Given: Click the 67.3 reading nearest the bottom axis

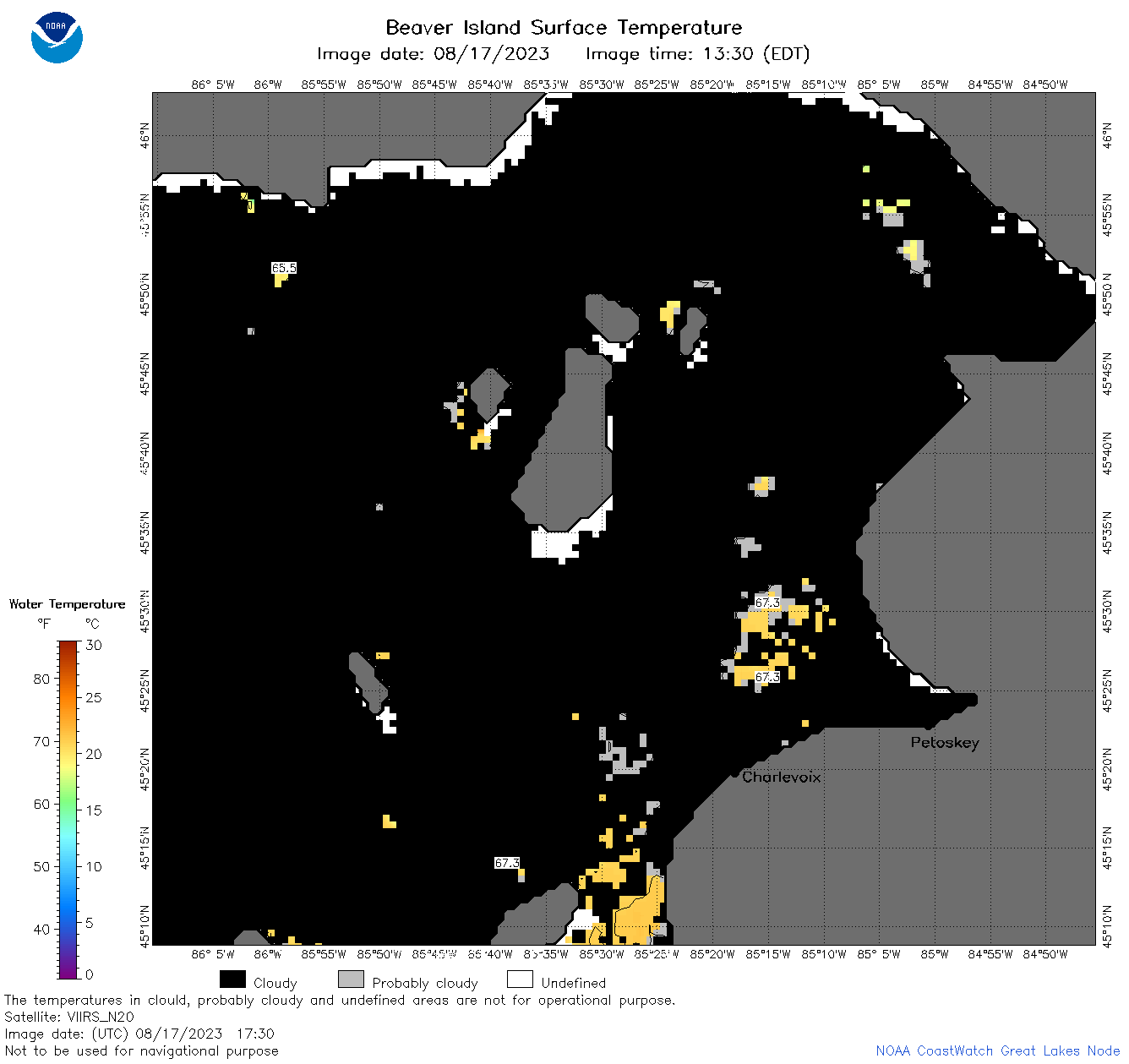Looking at the screenshot, I should coord(507,863).
